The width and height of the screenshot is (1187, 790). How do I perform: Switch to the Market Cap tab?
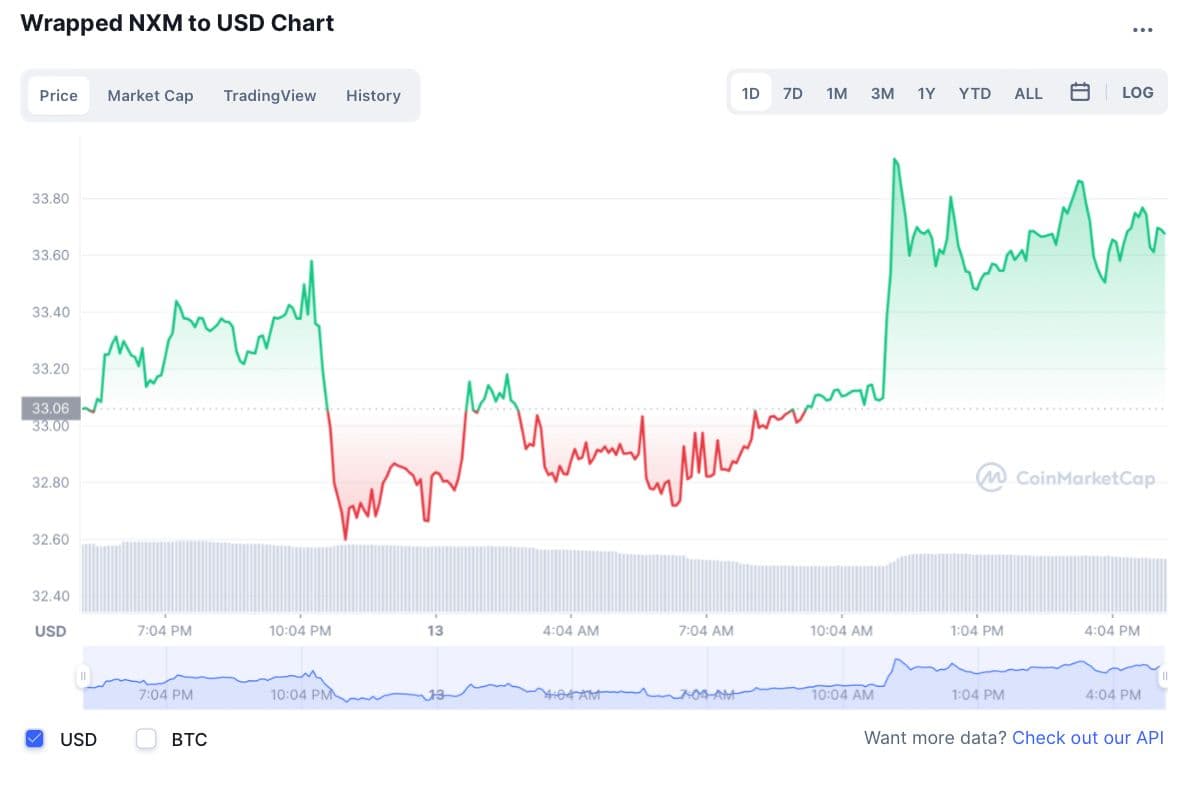click(150, 96)
